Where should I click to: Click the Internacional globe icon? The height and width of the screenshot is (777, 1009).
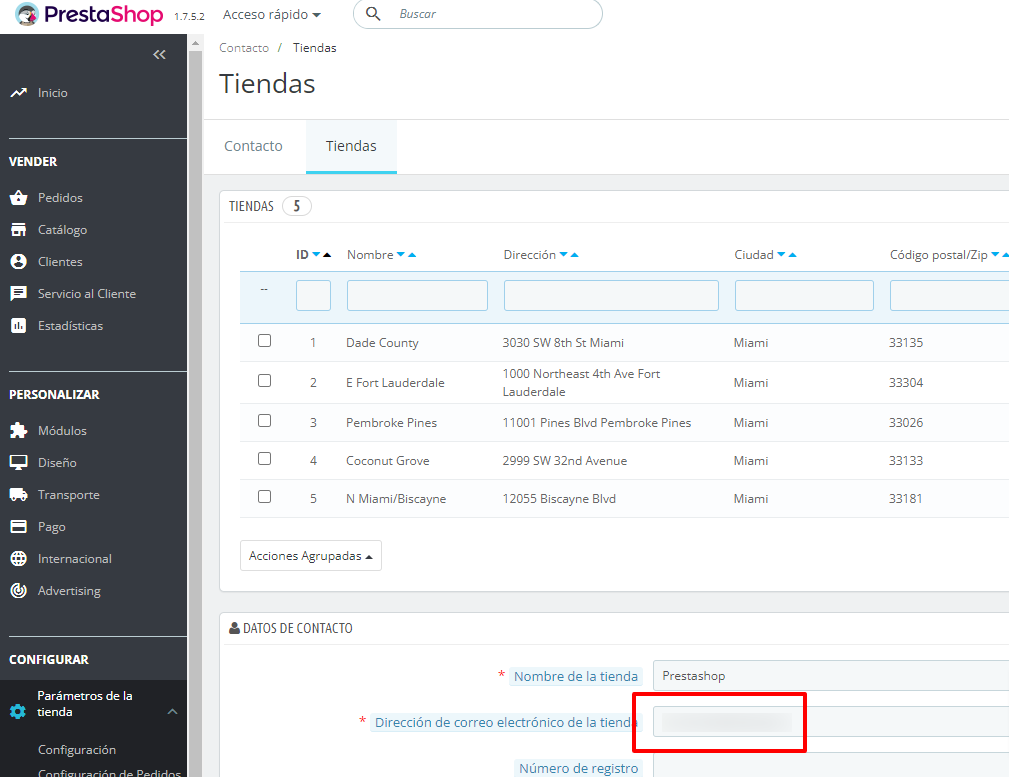19,559
